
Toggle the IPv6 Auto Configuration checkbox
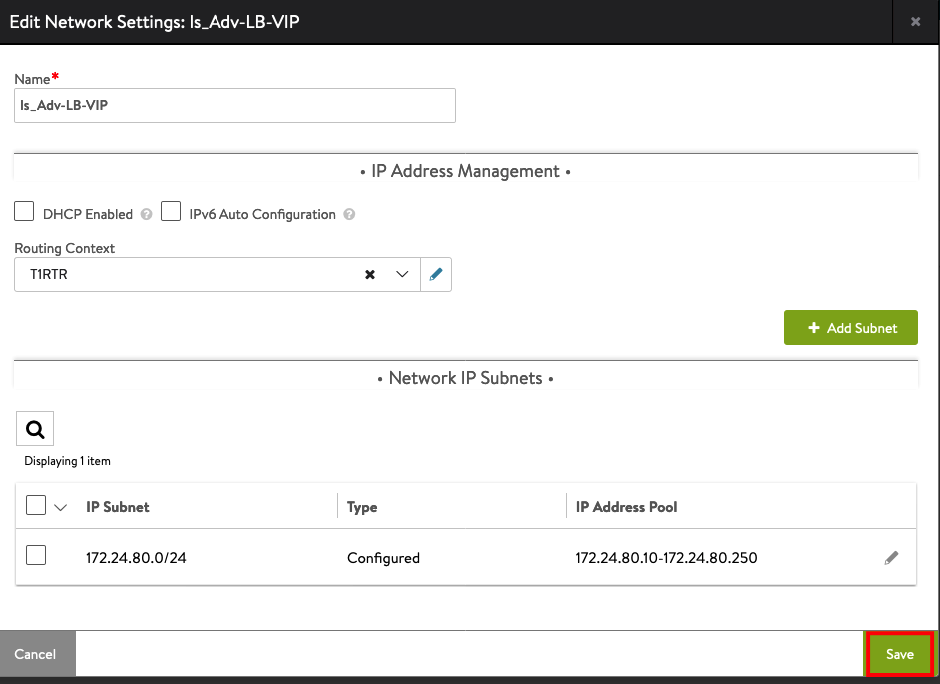coord(171,212)
